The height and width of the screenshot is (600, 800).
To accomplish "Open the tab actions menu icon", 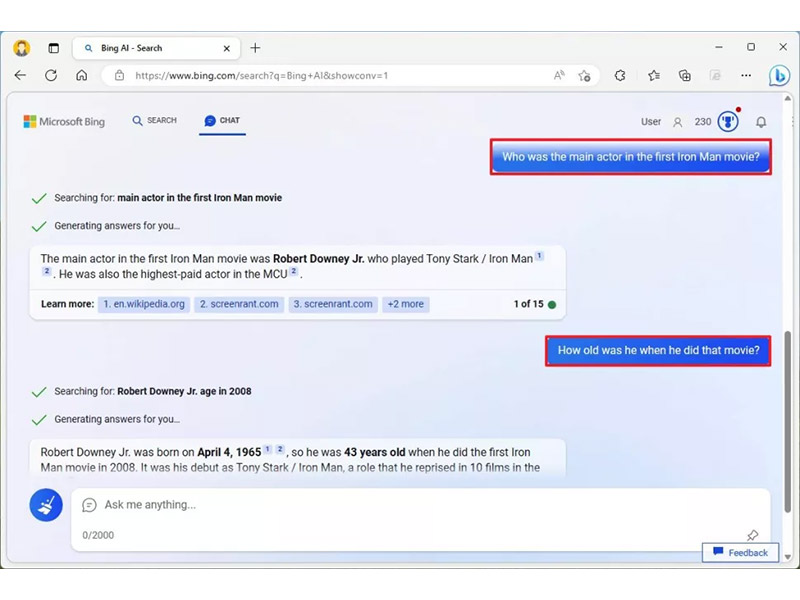I will pyautogui.click(x=54, y=48).
